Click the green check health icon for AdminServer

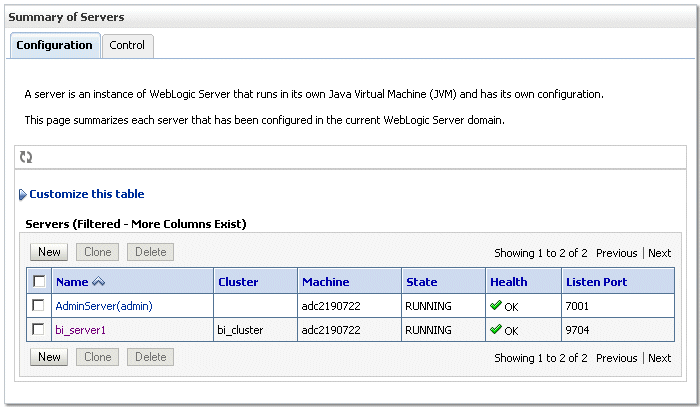(x=496, y=305)
